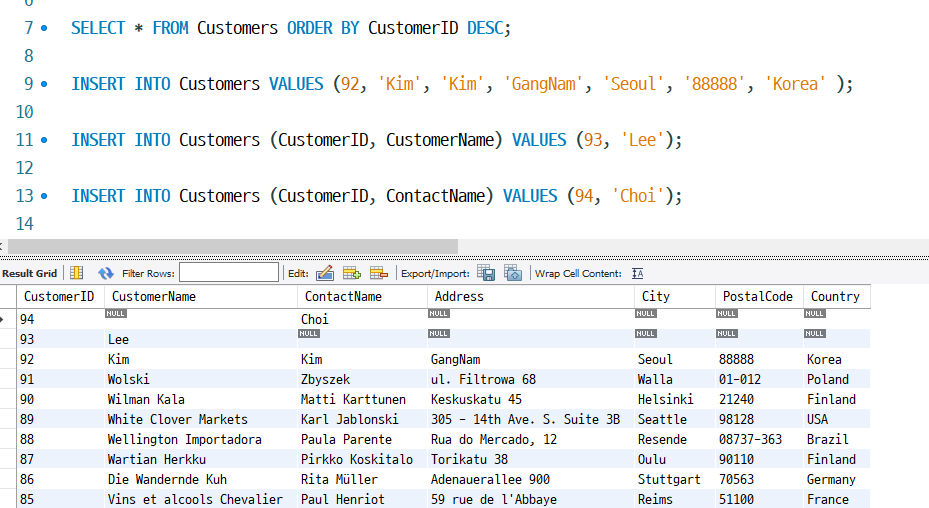Click the NULL CustomerName cell in row 94
This screenshot has width=929, height=508.
pyautogui.click(x=200, y=319)
